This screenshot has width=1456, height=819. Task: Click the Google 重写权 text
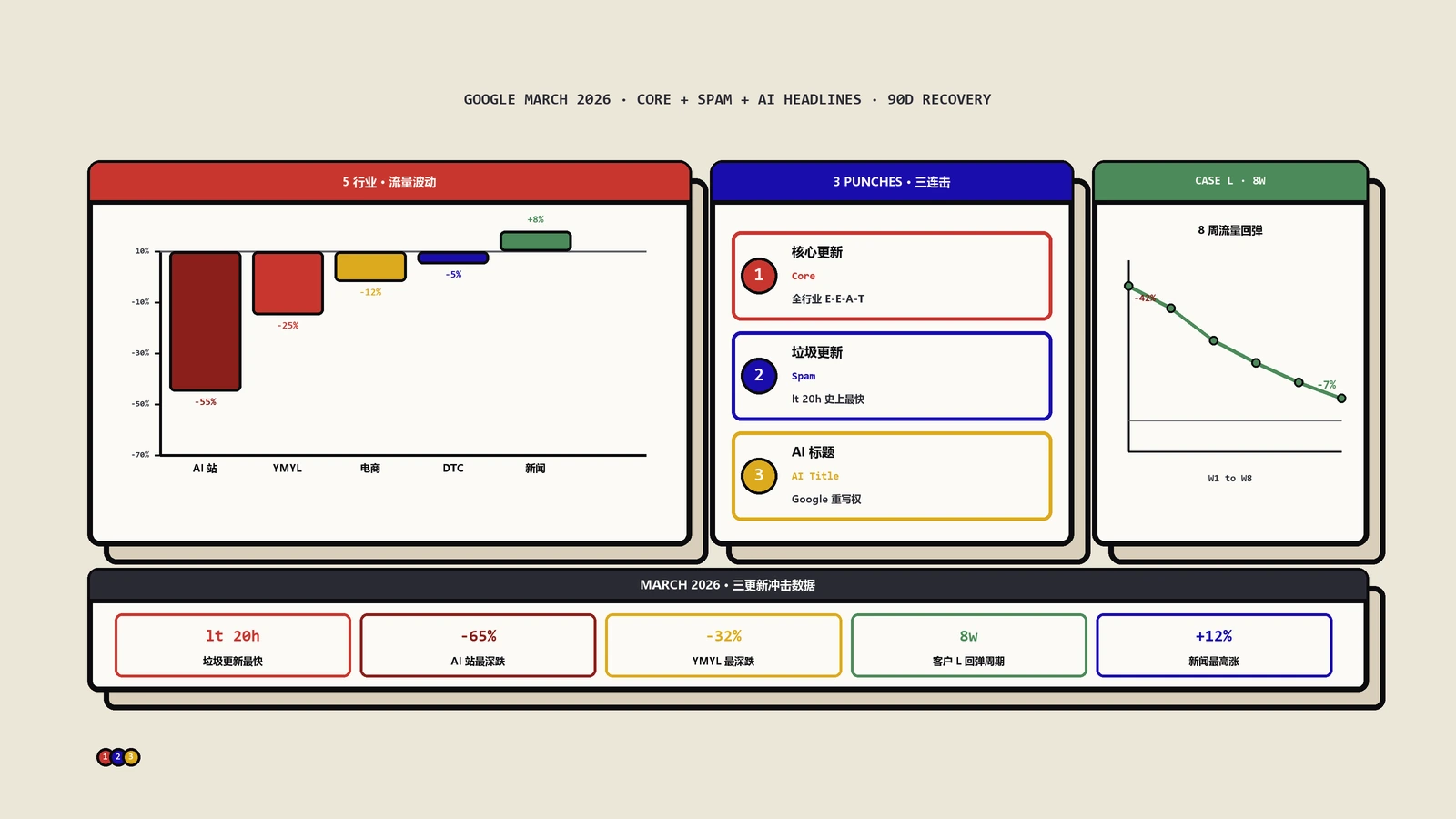[826, 500]
